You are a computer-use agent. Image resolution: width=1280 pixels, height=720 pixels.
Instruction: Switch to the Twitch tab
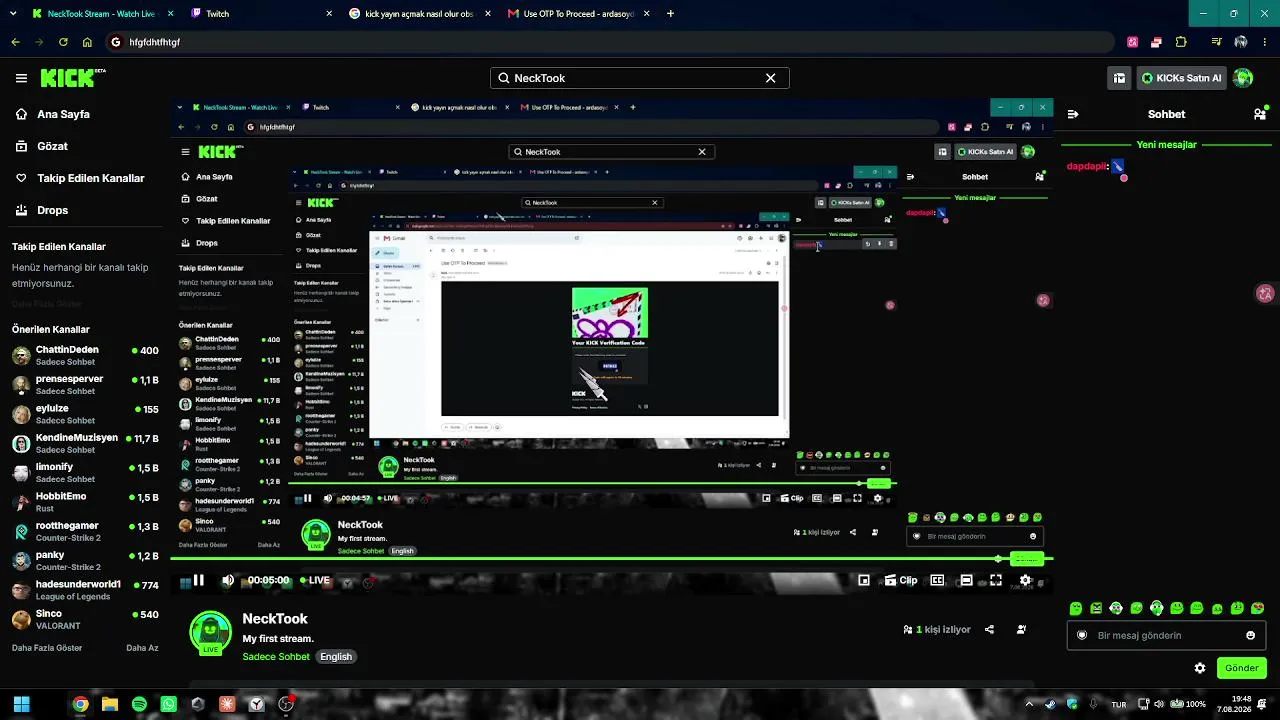[x=260, y=14]
